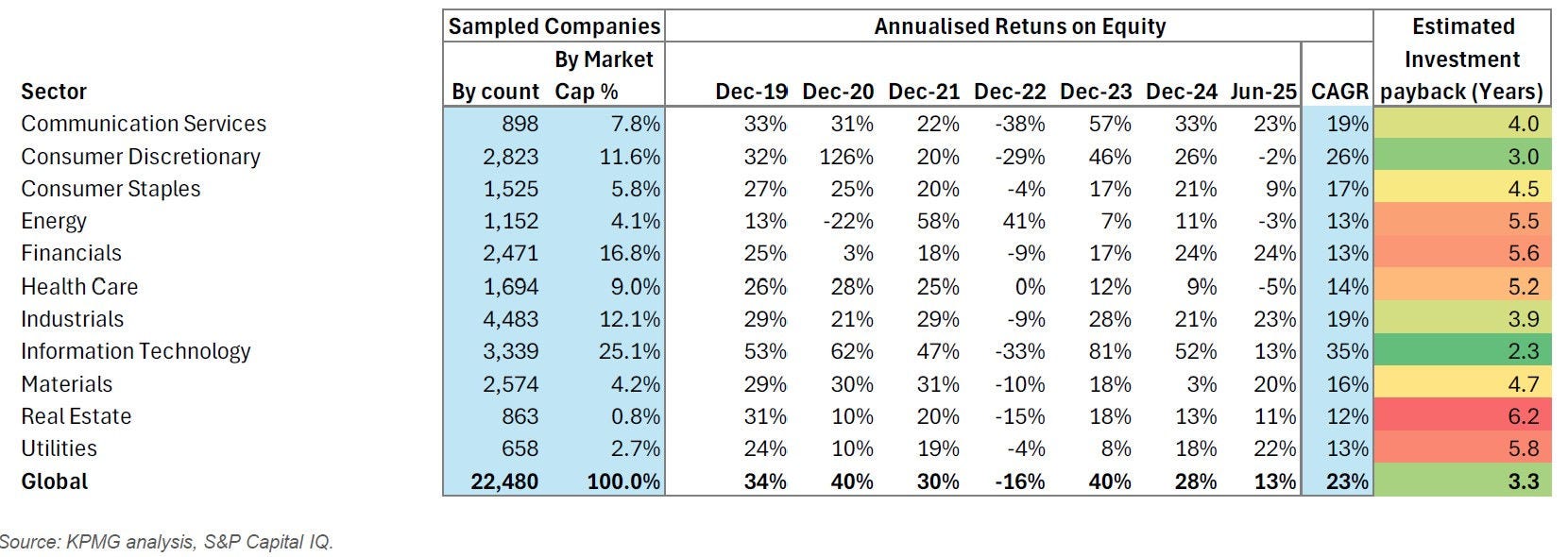Click the Source: KPMG analysis footnote text
The width and height of the screenshot is (1568, 557).
166,542
